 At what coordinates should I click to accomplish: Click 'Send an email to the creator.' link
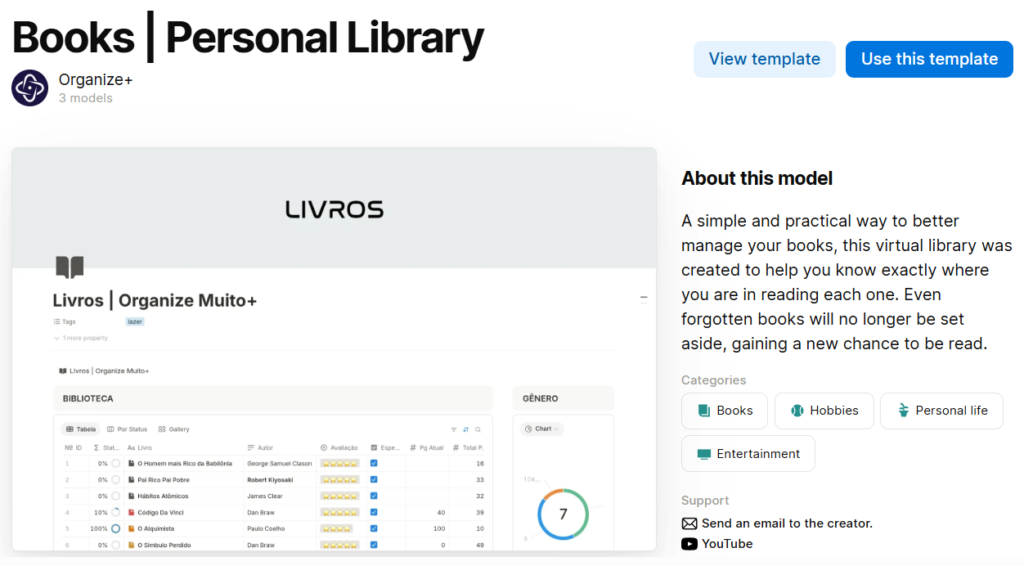(787, 524)
